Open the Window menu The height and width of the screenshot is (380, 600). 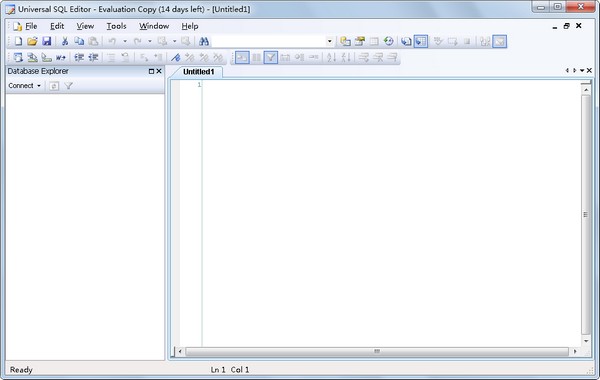(154, 26)
